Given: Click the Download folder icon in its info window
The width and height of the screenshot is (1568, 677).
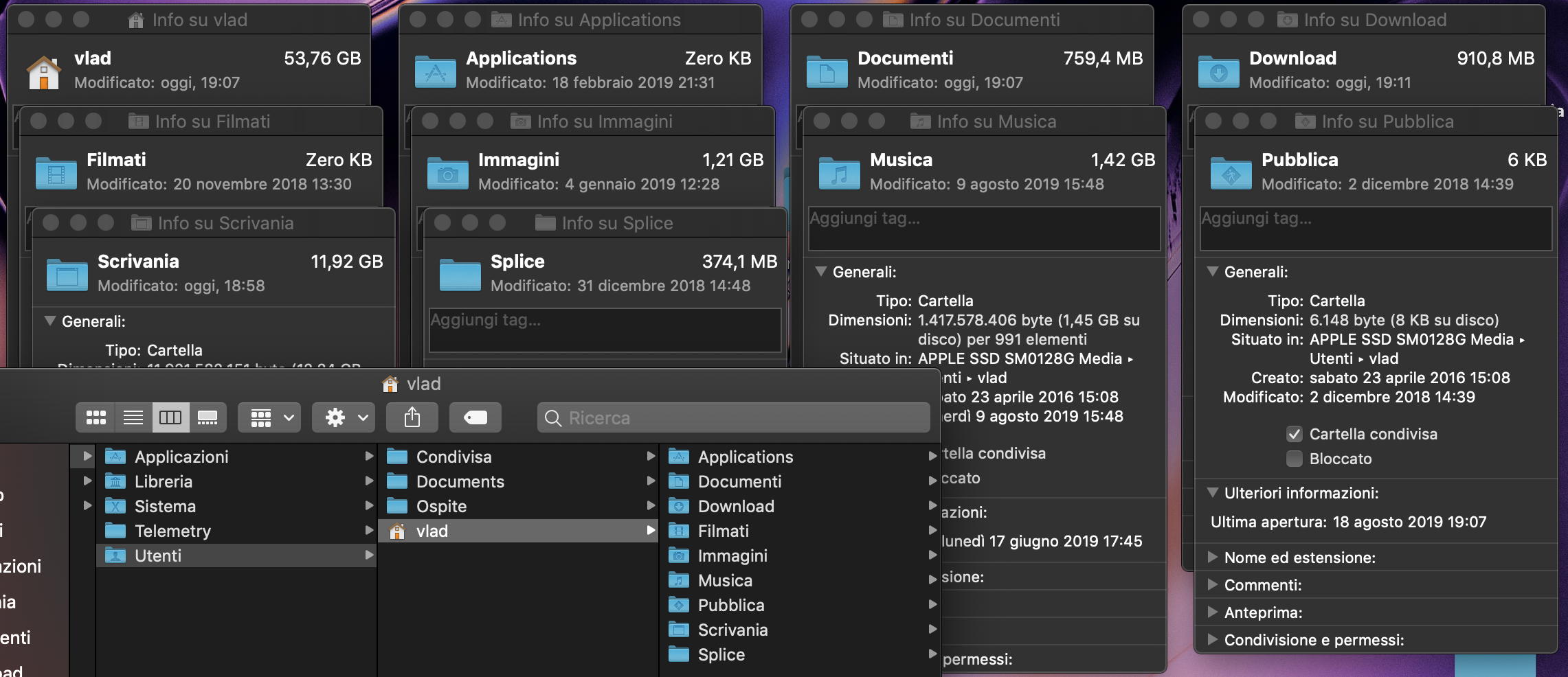Looking at the screenshot, I should click(x=1219, y=71).
